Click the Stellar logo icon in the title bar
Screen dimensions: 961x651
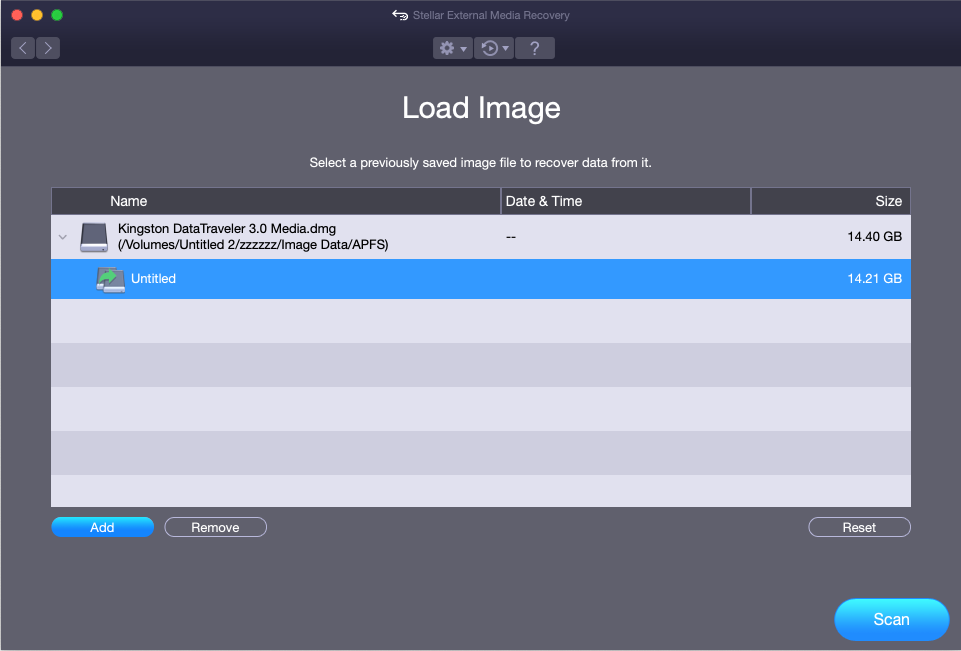tap(400, 15)
